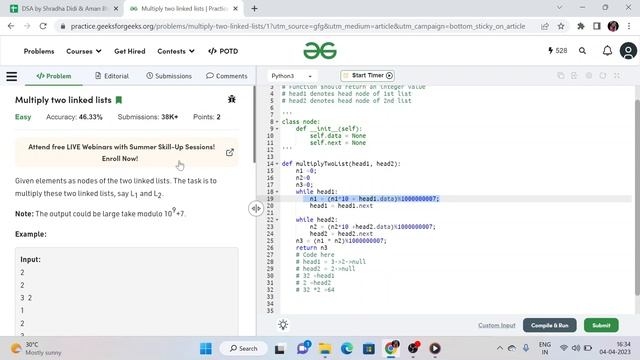Reload the page in the browser
640x360 pixels.
(43, 26)
